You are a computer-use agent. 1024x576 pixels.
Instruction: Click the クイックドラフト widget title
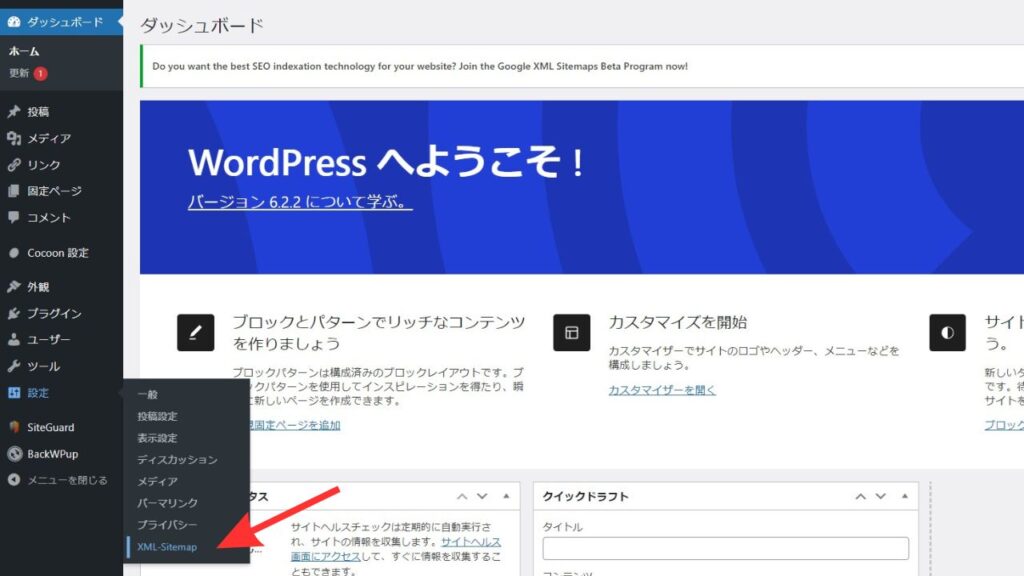tap(586, 496)
